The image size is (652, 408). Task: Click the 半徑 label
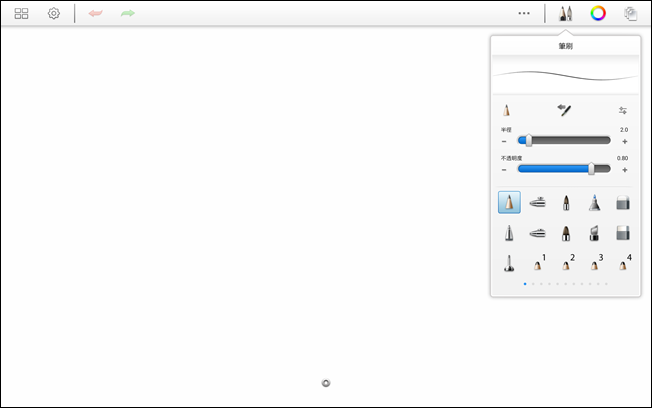(506, 130)
